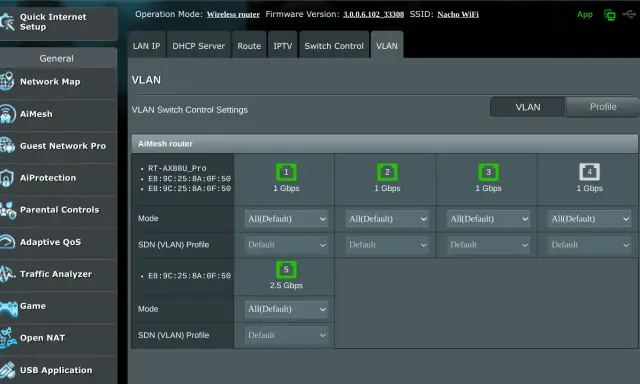Select the VLAN tab in top row

click(x=387, y=45)
